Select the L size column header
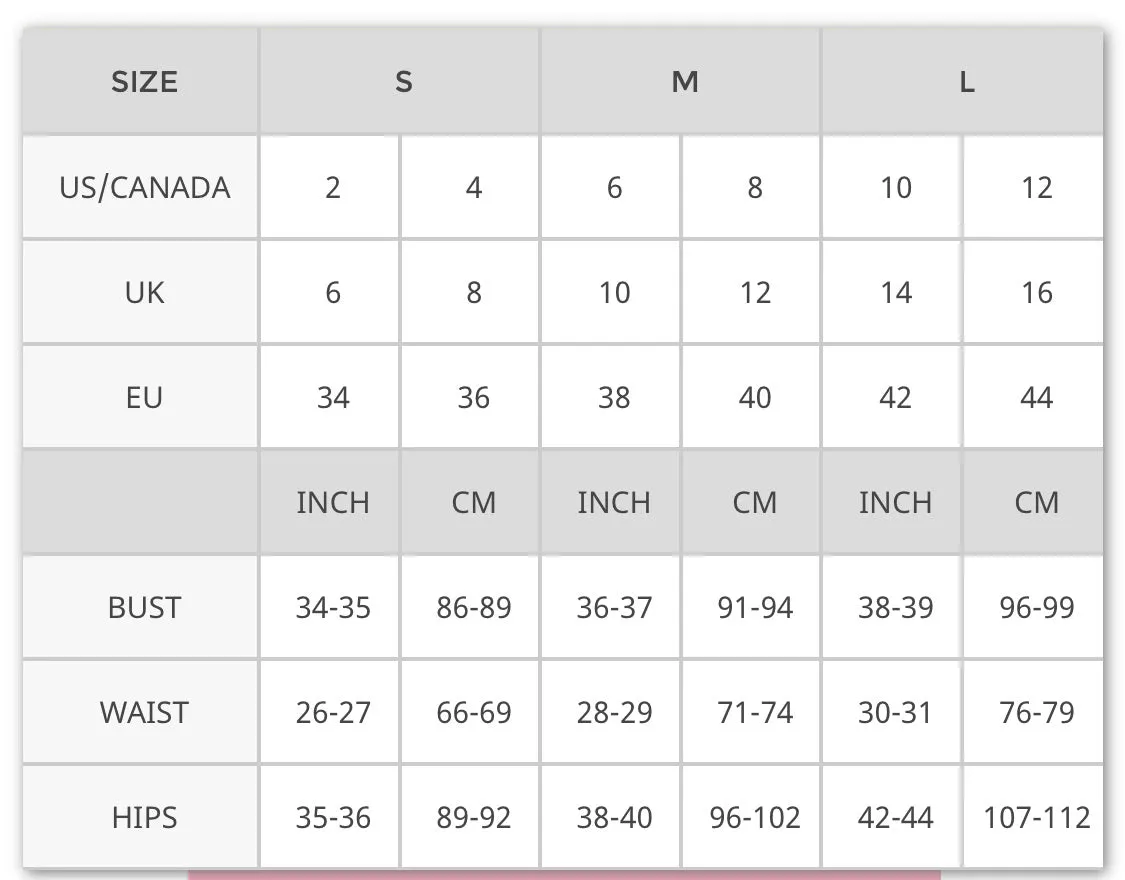This screenshot has height=880, width=1125. [x=963, y=81]
